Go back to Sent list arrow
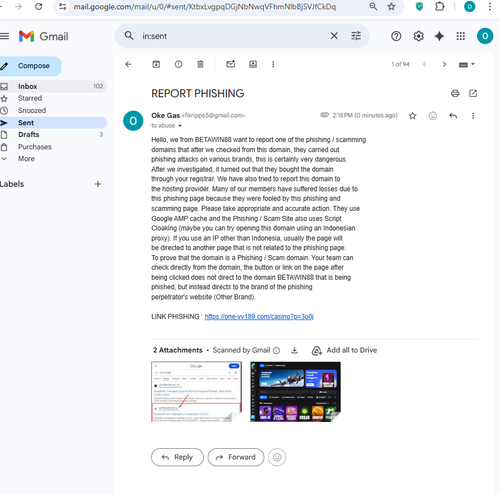 click(x=128, y=64)
